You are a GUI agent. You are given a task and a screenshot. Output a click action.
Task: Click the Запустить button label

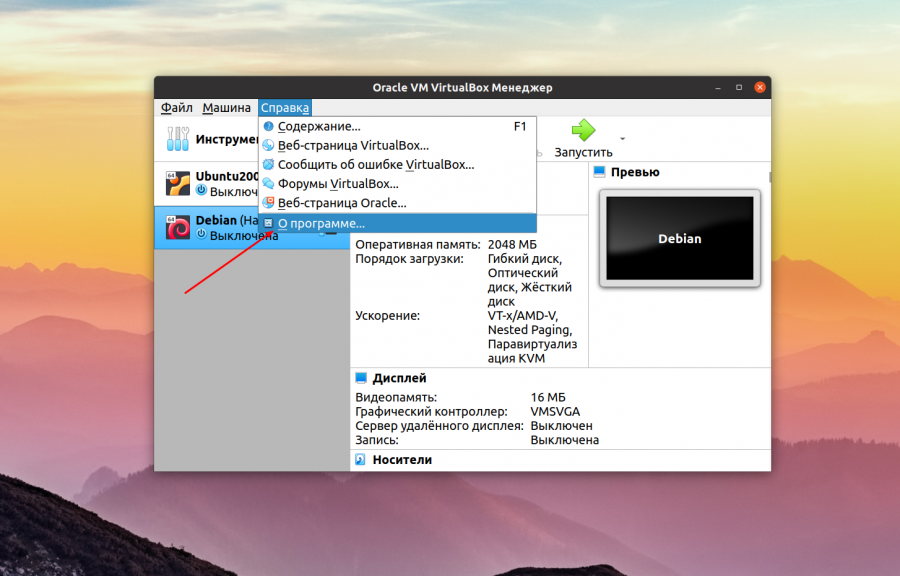coord(583,153)
